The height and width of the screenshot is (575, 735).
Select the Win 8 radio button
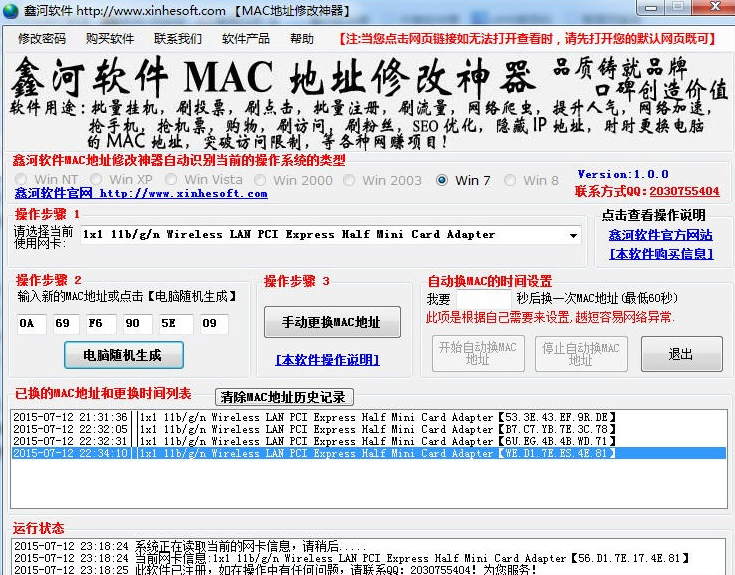(x=531, y=180)
